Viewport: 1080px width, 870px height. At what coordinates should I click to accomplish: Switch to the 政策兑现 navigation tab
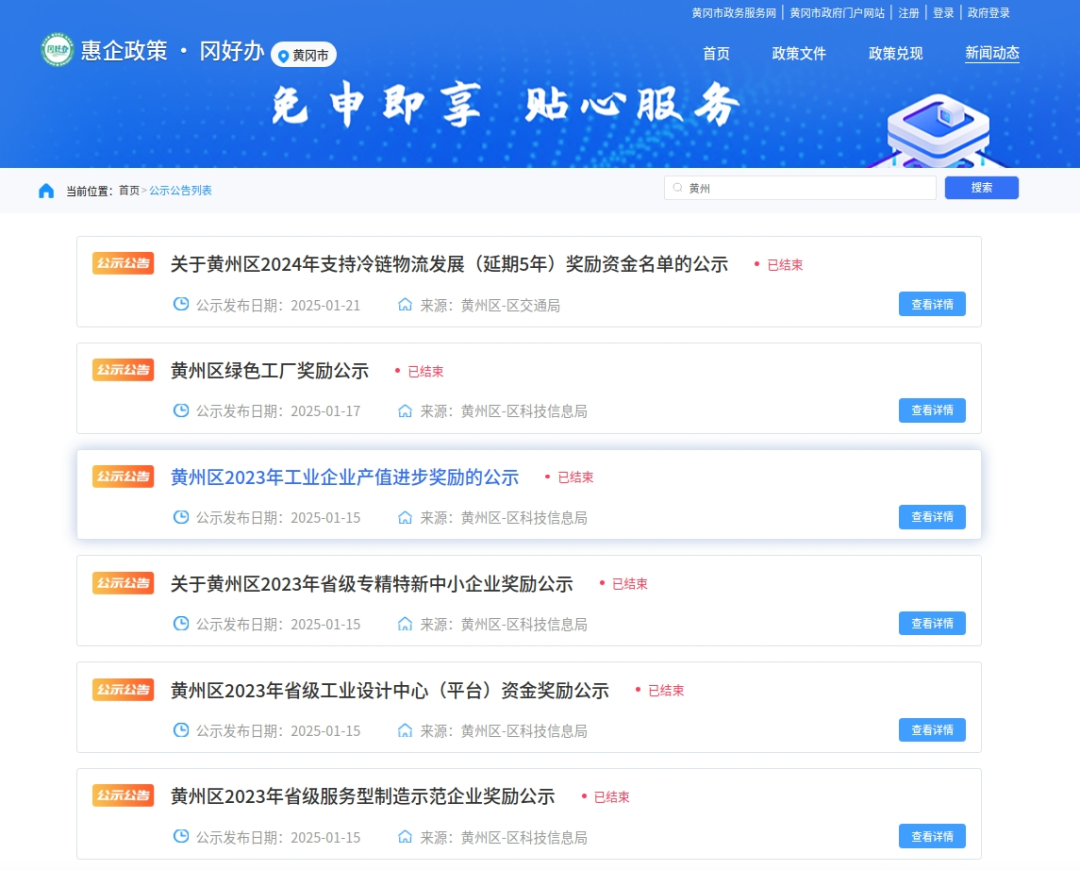pyautogui.click(x=895, y=54)
